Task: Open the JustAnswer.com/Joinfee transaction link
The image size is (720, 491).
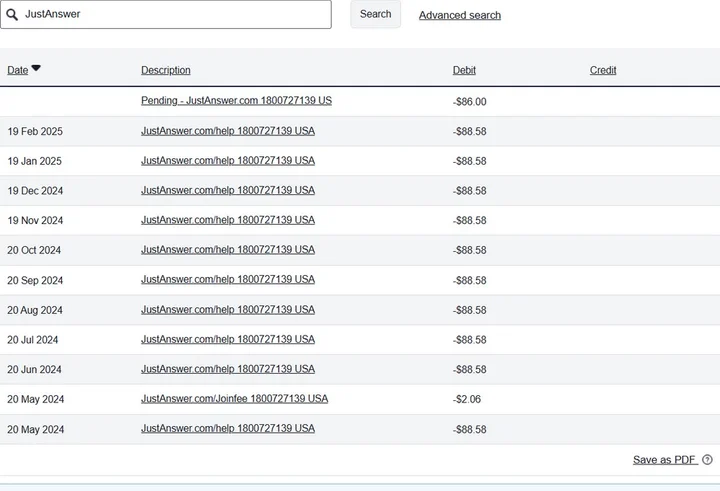Action: 234,399
